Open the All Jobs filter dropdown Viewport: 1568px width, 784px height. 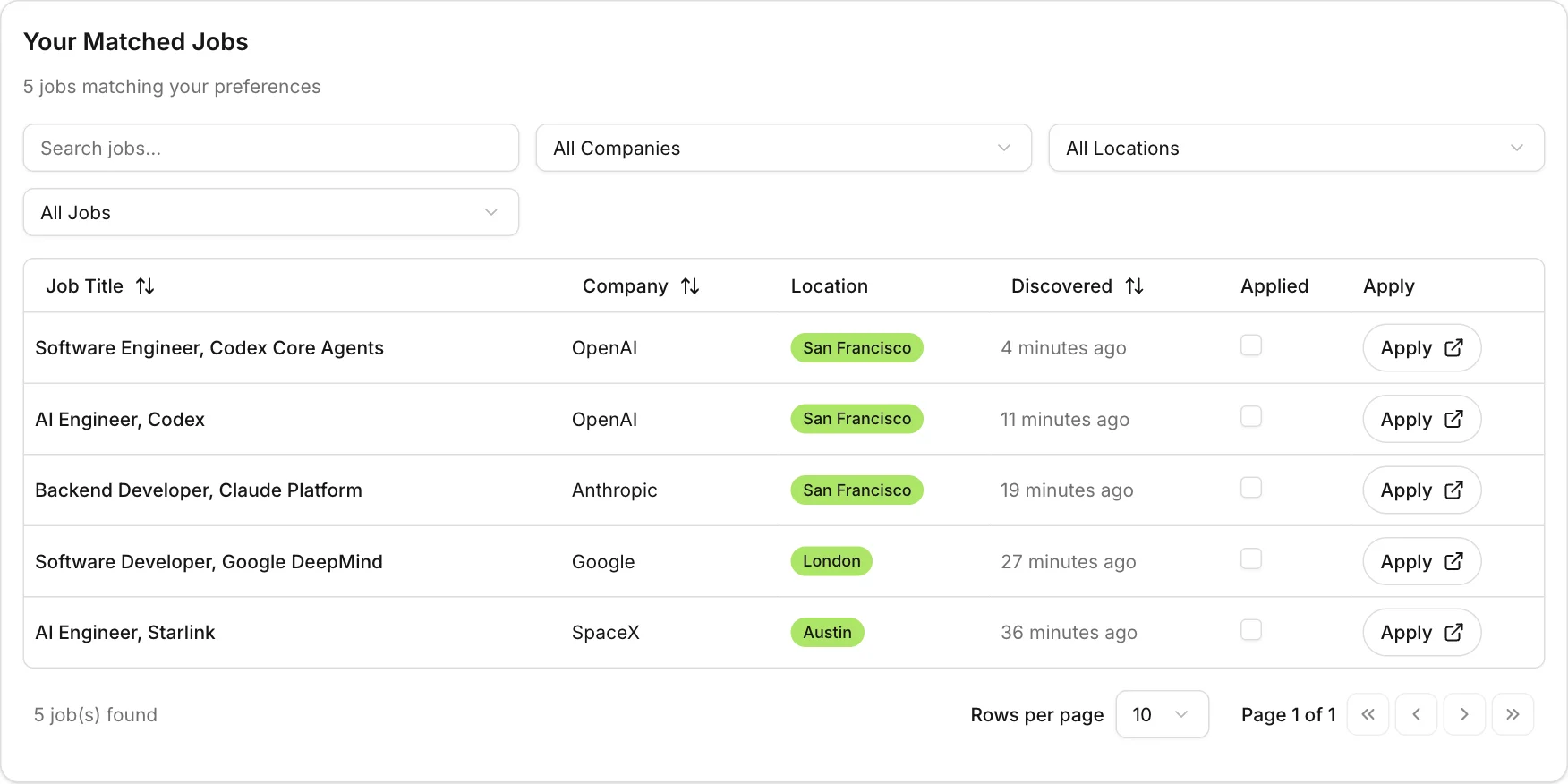pyautogui.click(x=271, y=212)
